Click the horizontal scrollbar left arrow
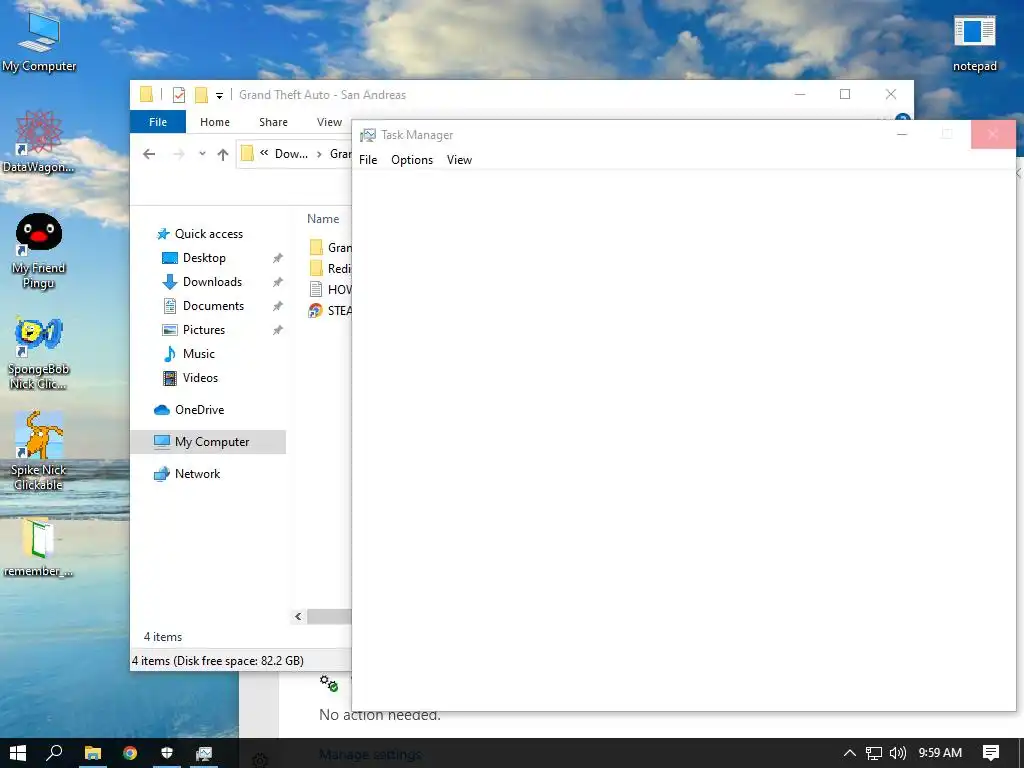The image size is (1024, 768). tap(298, 616)
